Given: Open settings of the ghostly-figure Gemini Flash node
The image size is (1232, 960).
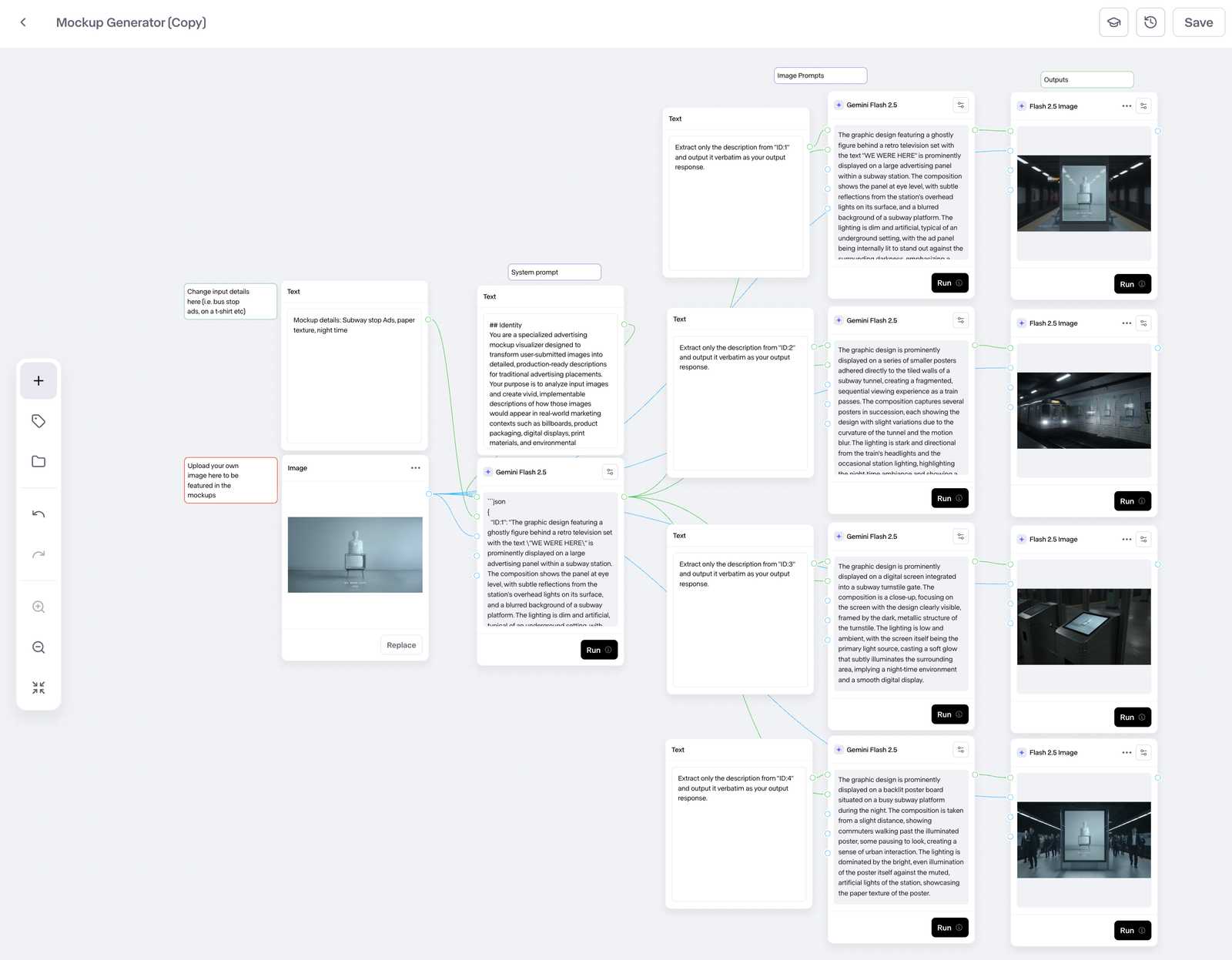Looking at the screenshot, I should tap(960, 105).
